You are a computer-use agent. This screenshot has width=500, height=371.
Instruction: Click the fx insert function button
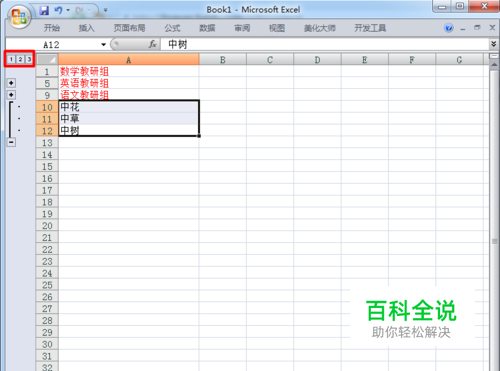153,44
